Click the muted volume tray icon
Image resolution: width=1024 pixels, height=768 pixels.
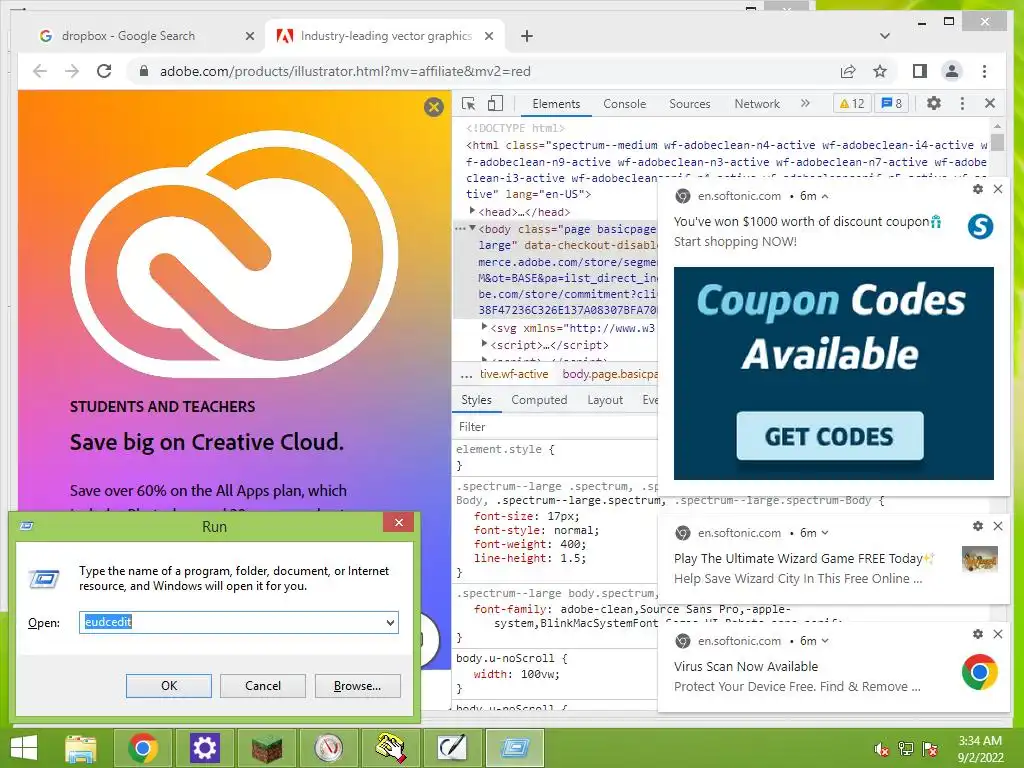[882, 749]
